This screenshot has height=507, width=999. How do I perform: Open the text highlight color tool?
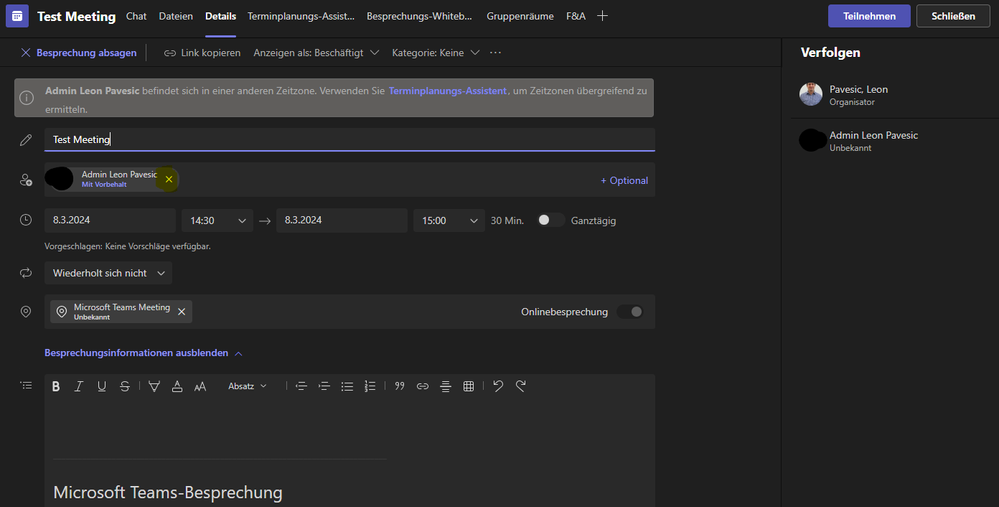154,386
